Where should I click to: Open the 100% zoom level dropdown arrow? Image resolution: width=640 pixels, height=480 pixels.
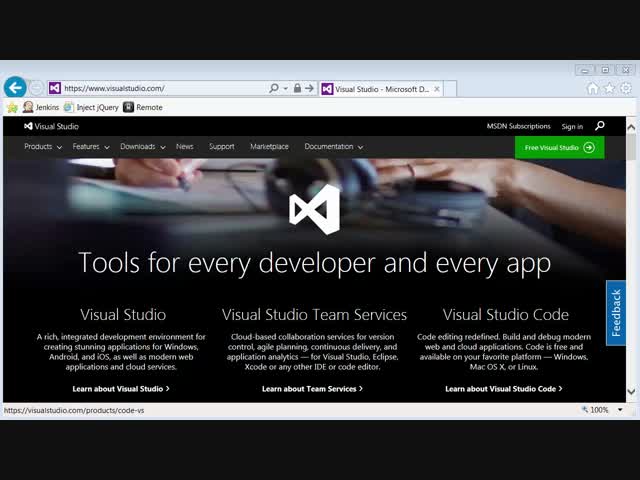click(x=620, y=410)
